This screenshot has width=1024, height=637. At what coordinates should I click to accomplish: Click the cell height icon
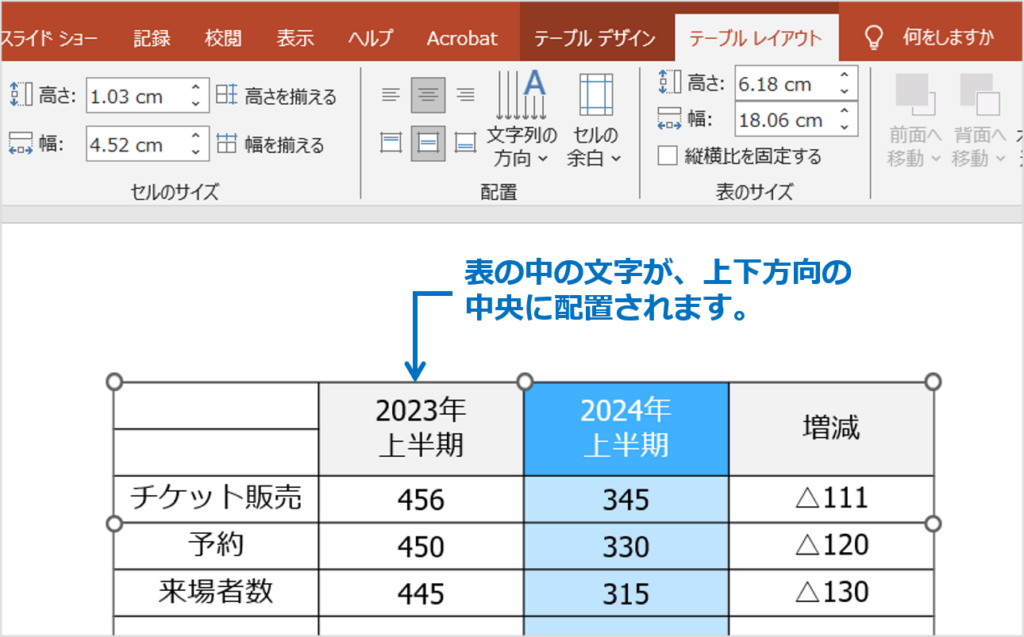tap(21, 94)
